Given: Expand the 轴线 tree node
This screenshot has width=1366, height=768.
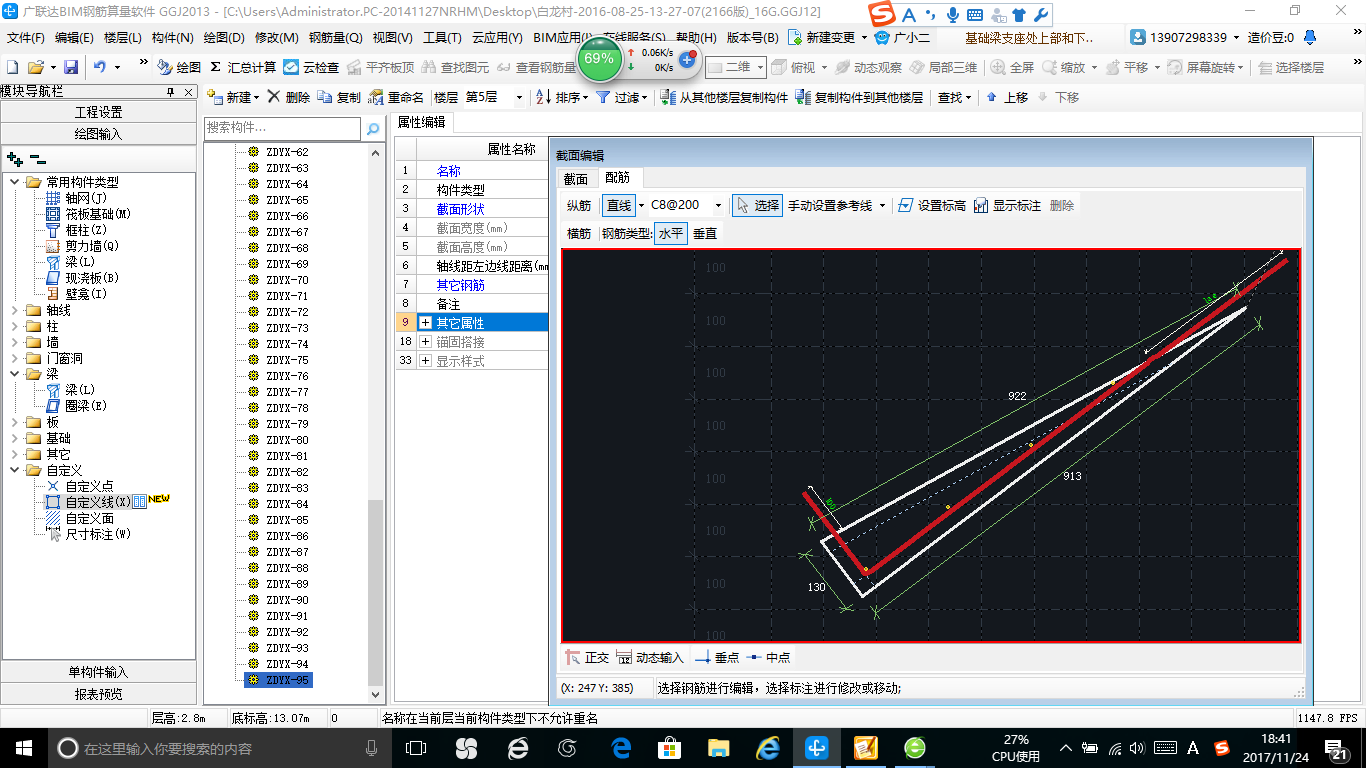Looking at the screenshot, I should (15, 310).
